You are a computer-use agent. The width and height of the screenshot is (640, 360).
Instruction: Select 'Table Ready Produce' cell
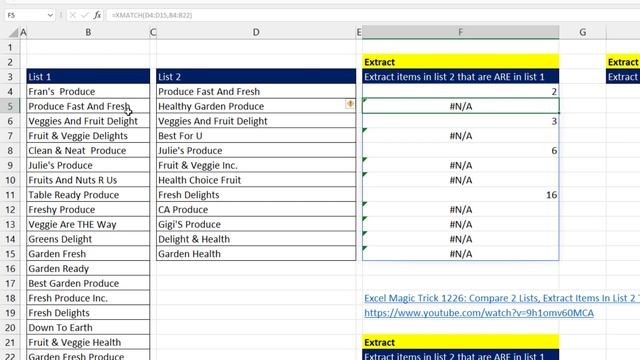click(88, 195)
